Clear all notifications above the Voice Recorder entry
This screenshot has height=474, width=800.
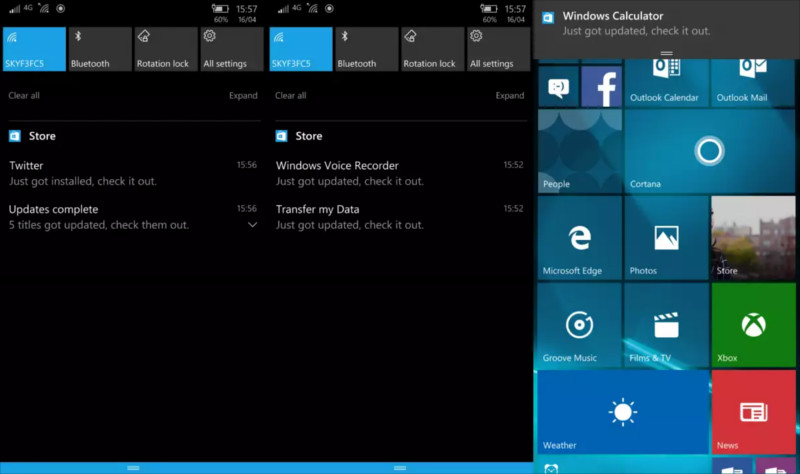pos(291,95)
